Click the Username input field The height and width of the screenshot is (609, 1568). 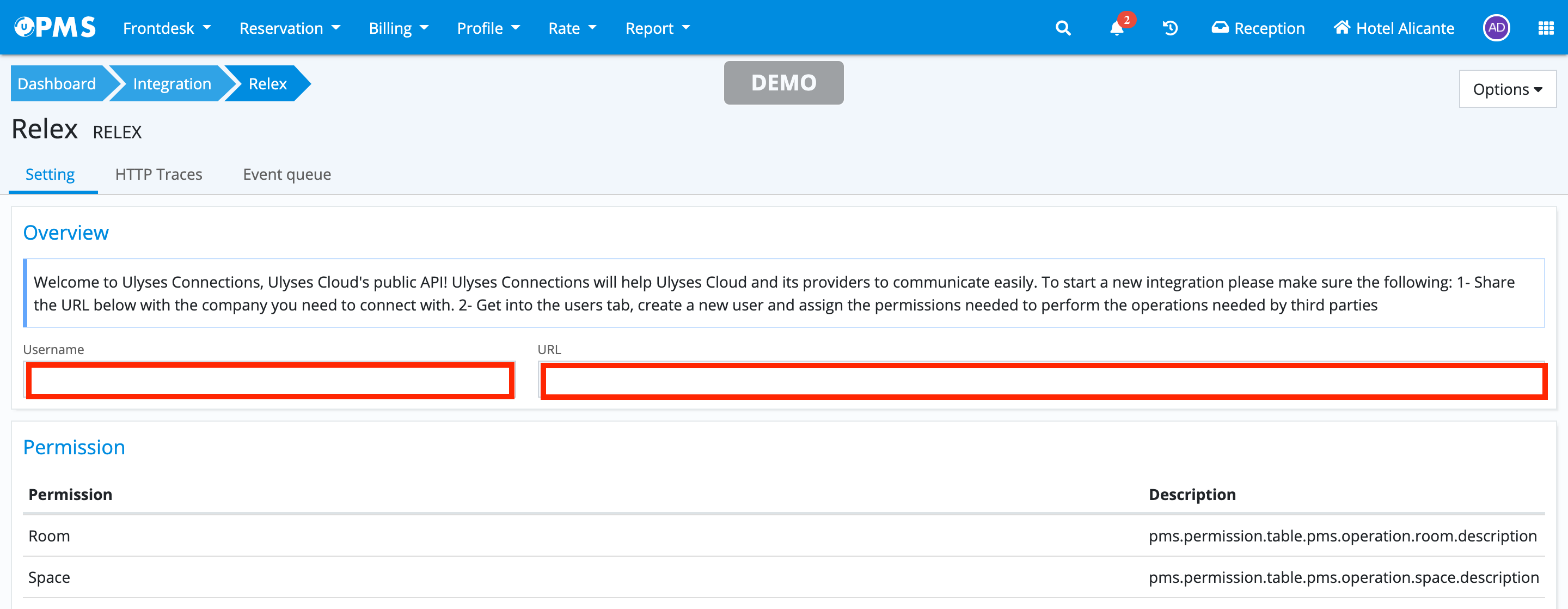tap(269, 381)
